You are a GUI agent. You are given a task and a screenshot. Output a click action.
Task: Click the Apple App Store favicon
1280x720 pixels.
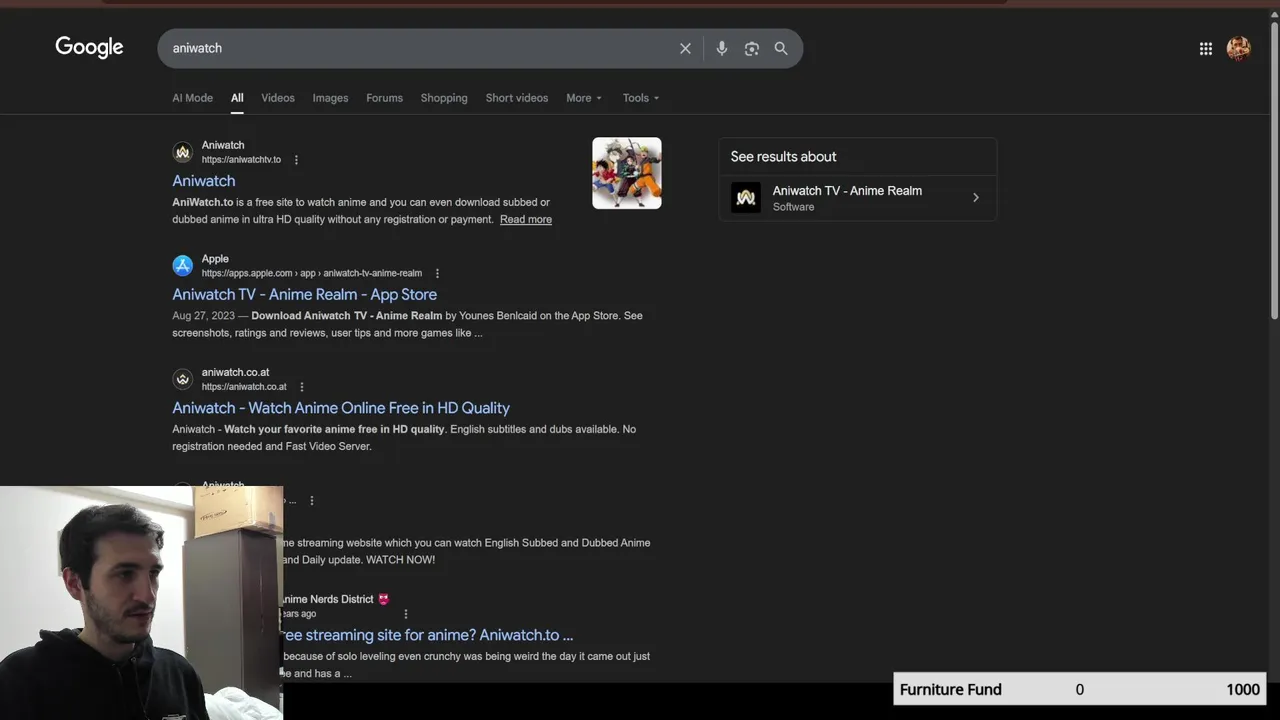(182, 265)
